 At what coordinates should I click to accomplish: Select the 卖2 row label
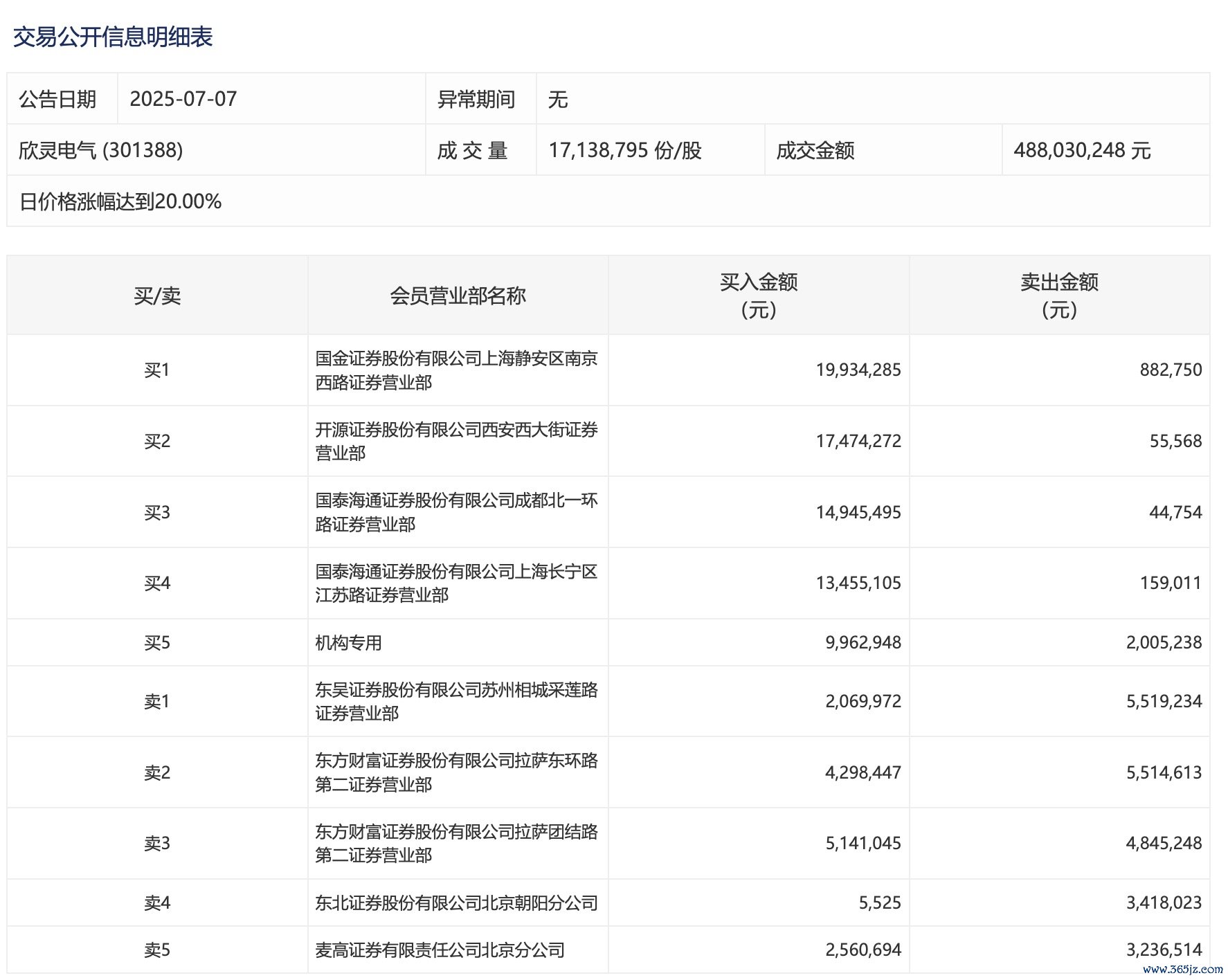click(x=157, y=773)
